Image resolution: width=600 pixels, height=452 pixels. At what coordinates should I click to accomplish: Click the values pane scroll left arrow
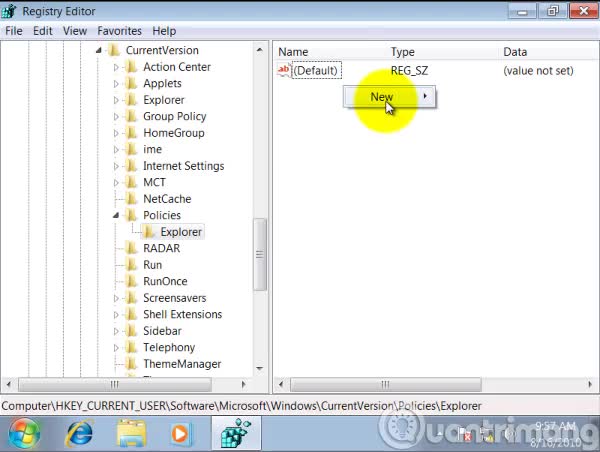(x=281, y=384)
